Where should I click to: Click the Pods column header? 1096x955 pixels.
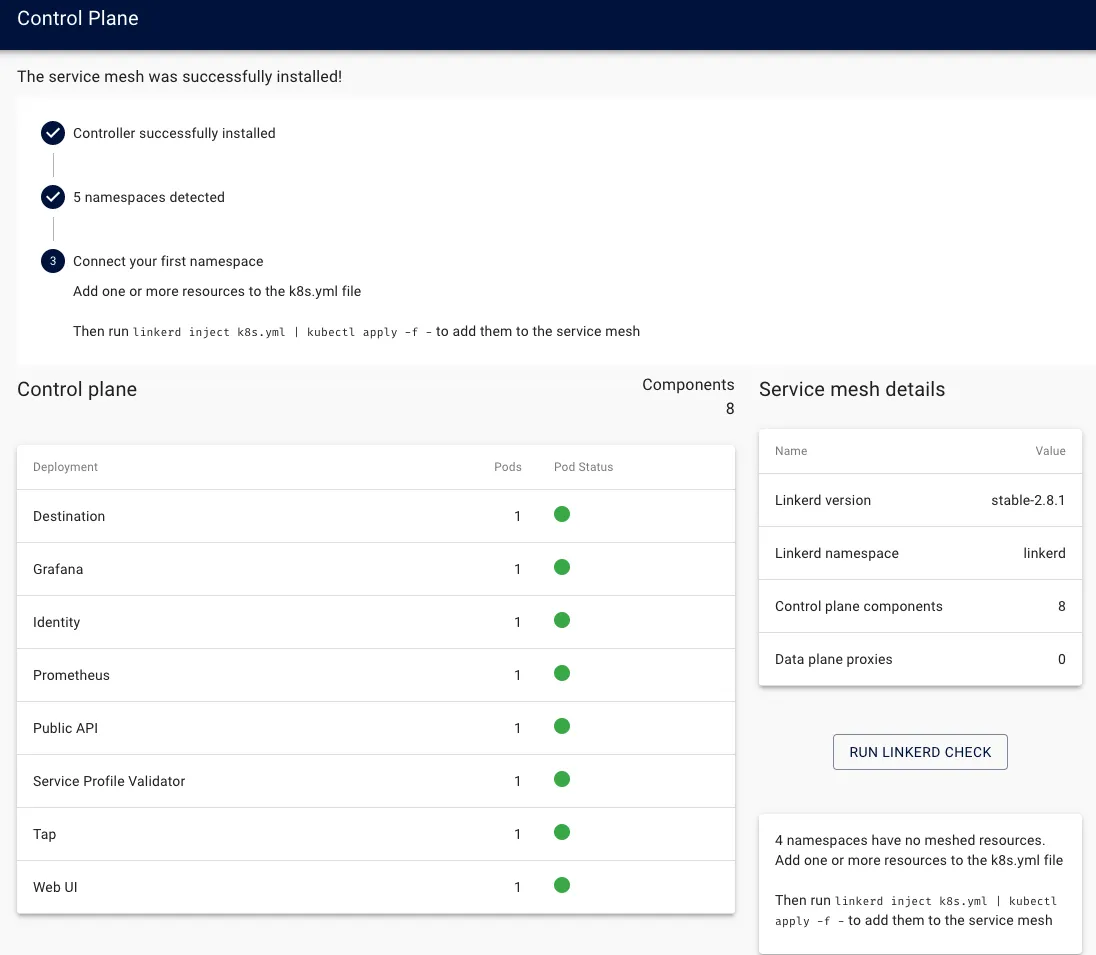507,467
